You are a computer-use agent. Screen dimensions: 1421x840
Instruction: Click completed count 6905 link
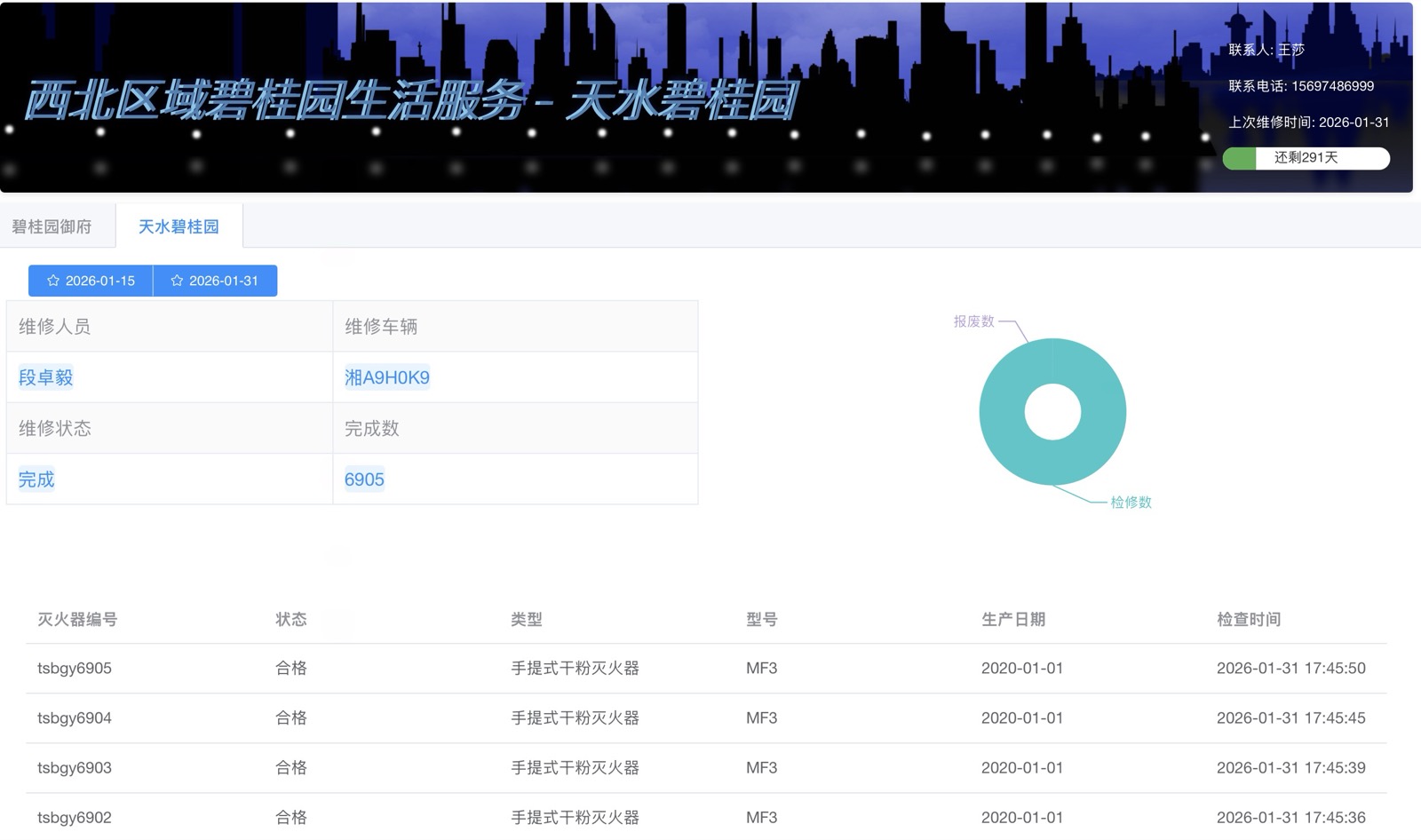(364, 479)
